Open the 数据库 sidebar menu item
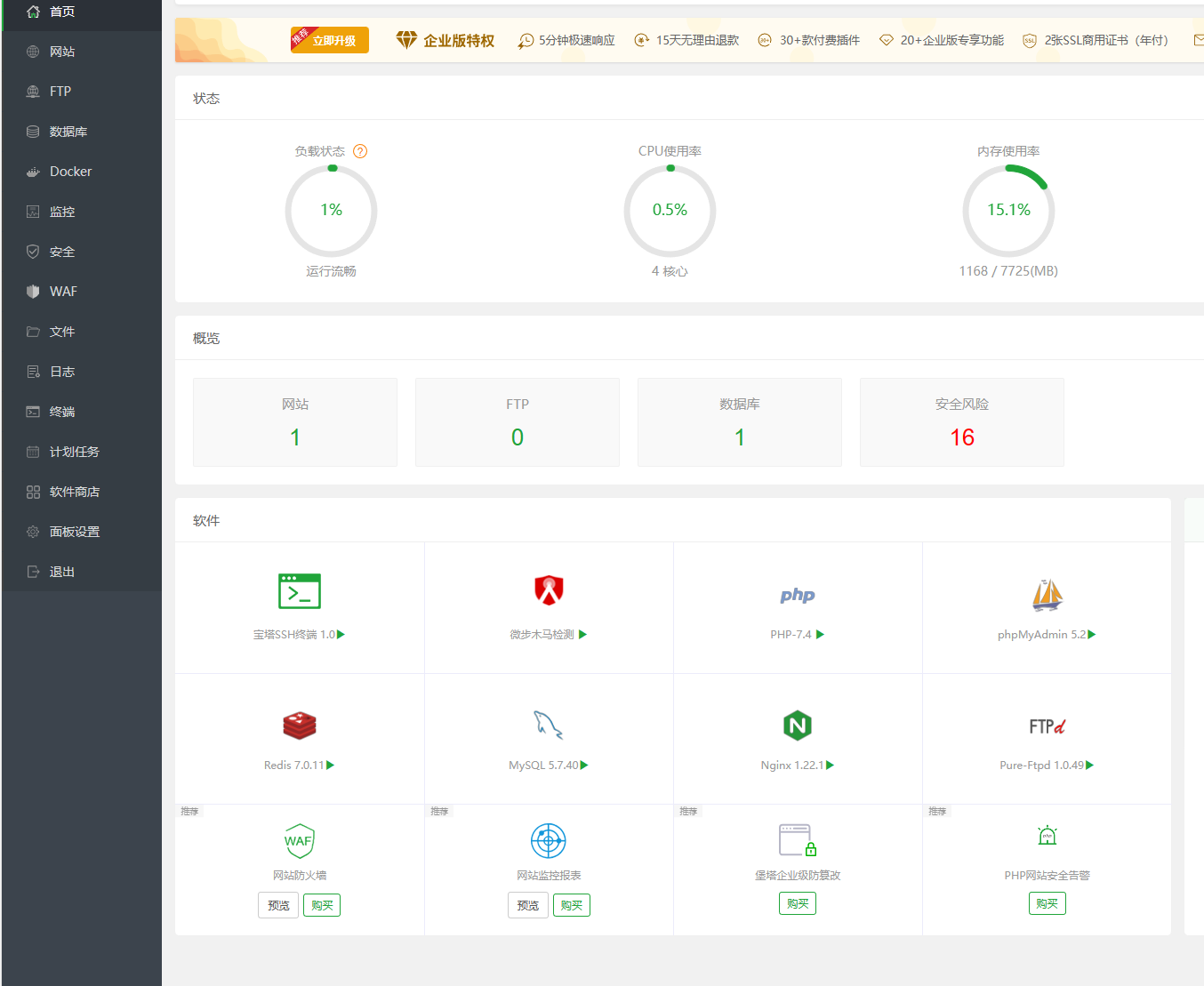Image resolution: width=1204 pixels, height=986 pixels. [x=82, y=132]
